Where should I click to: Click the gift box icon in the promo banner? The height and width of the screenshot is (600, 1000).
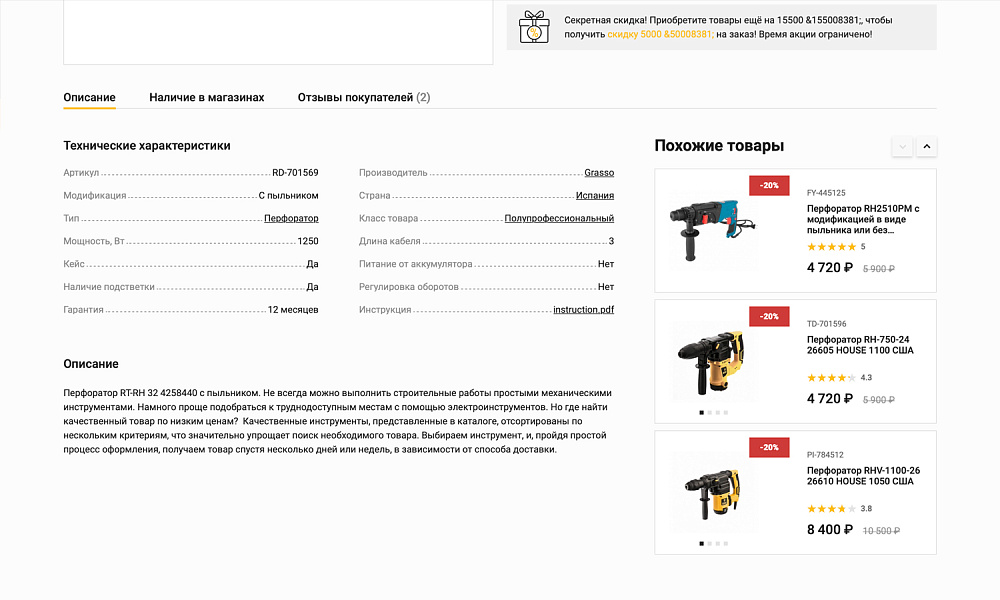point(533,27)
